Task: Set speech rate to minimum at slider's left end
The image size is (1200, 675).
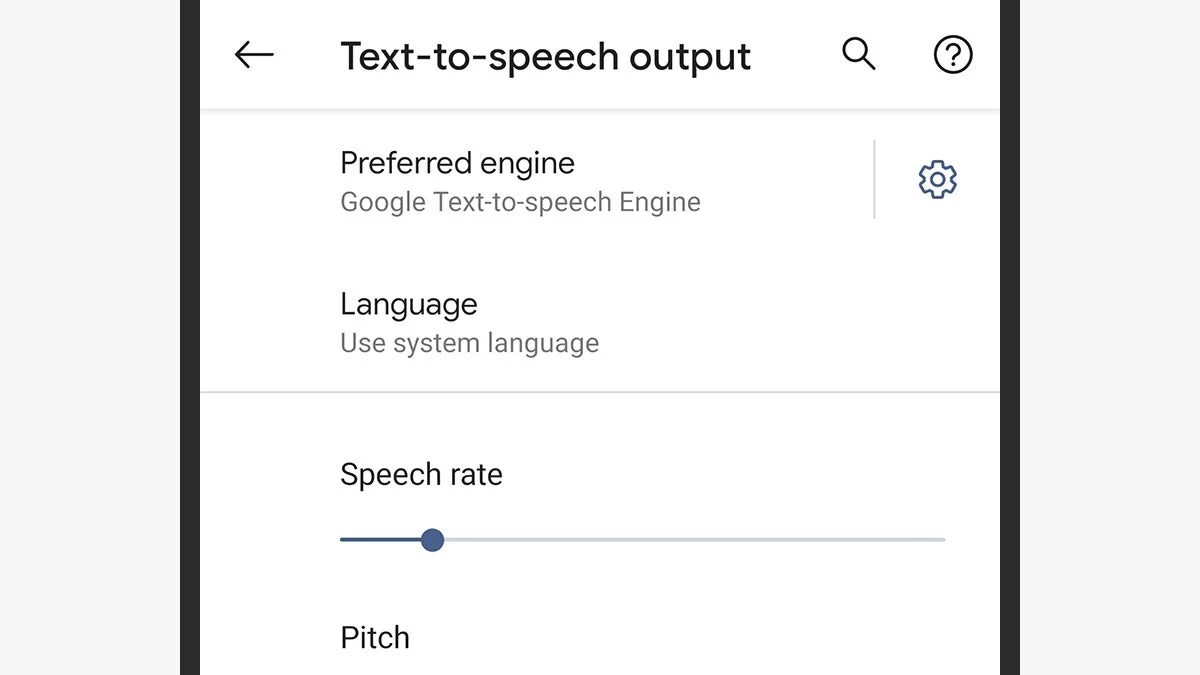Action: pyautogui.click(x=342, y=540)
